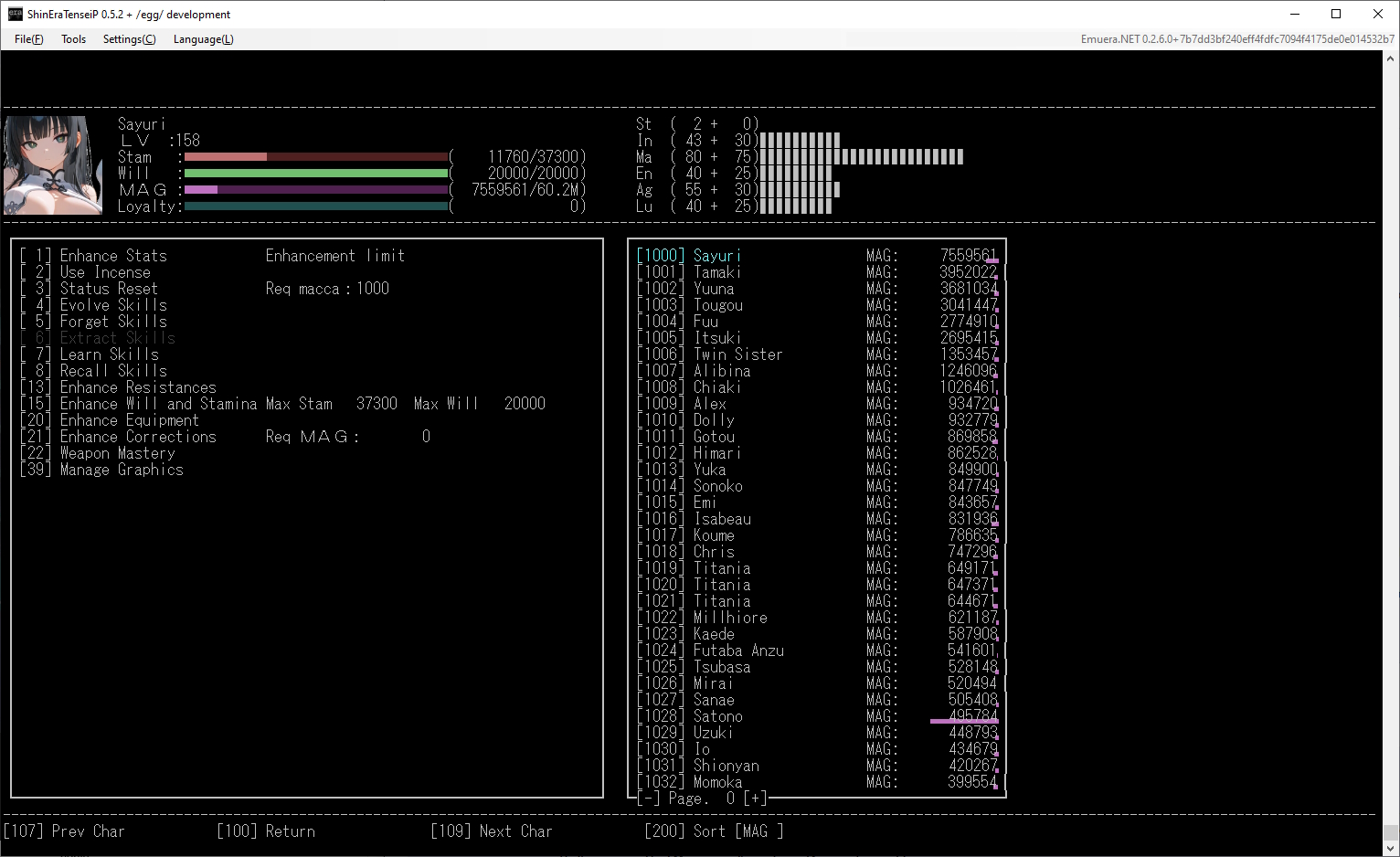Viewport: 1400px width, 857px height.
Task: Open the Settings menu
Action: coord(129,39)
